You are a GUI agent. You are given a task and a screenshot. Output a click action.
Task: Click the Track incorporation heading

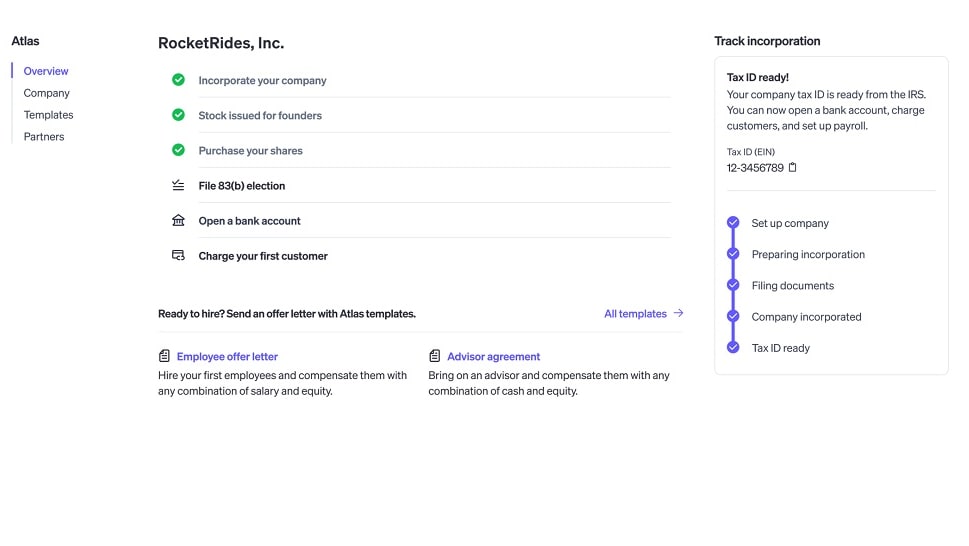(x=767, y=41)
